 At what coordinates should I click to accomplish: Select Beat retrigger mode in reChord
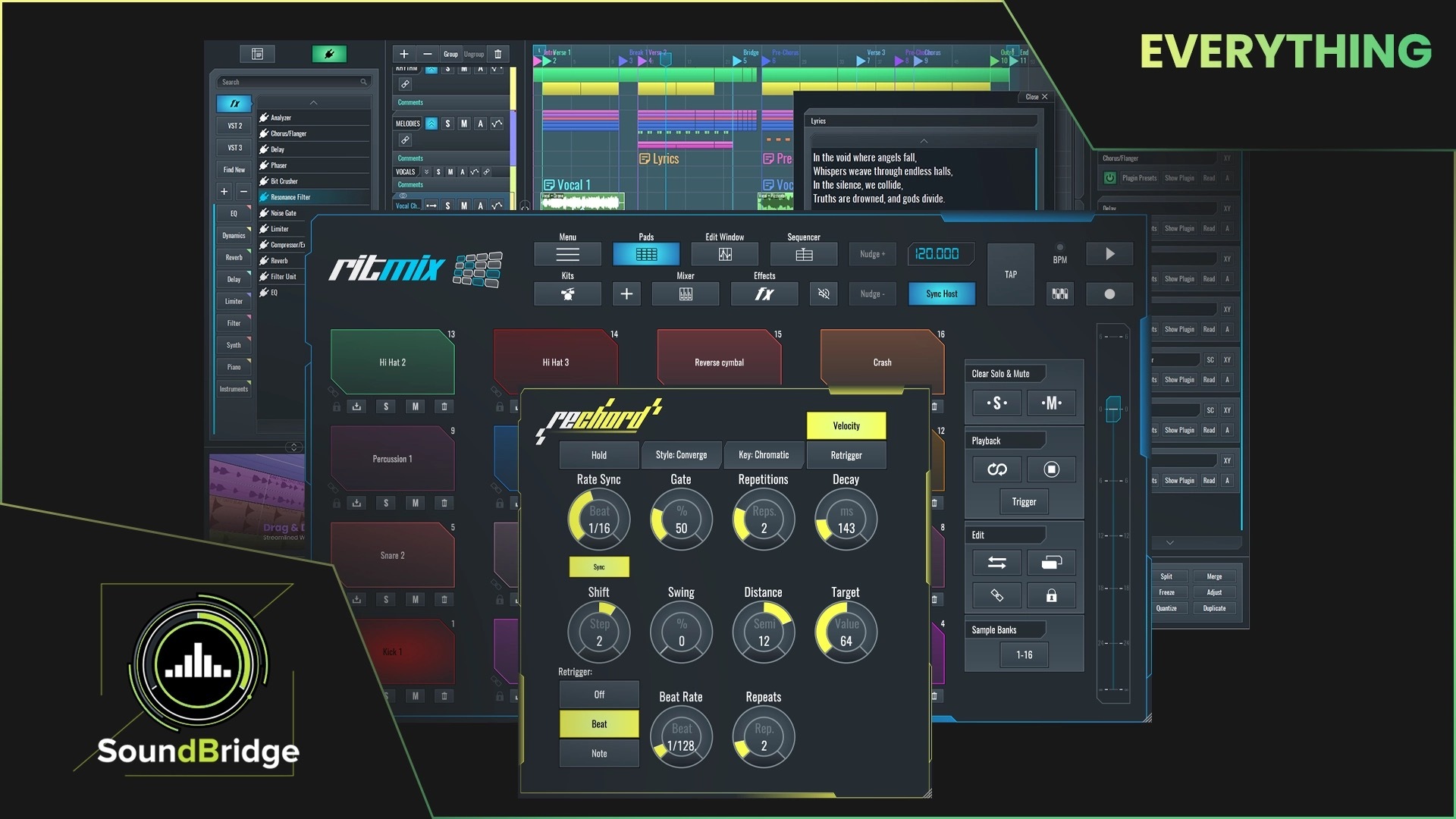(598, 724)
